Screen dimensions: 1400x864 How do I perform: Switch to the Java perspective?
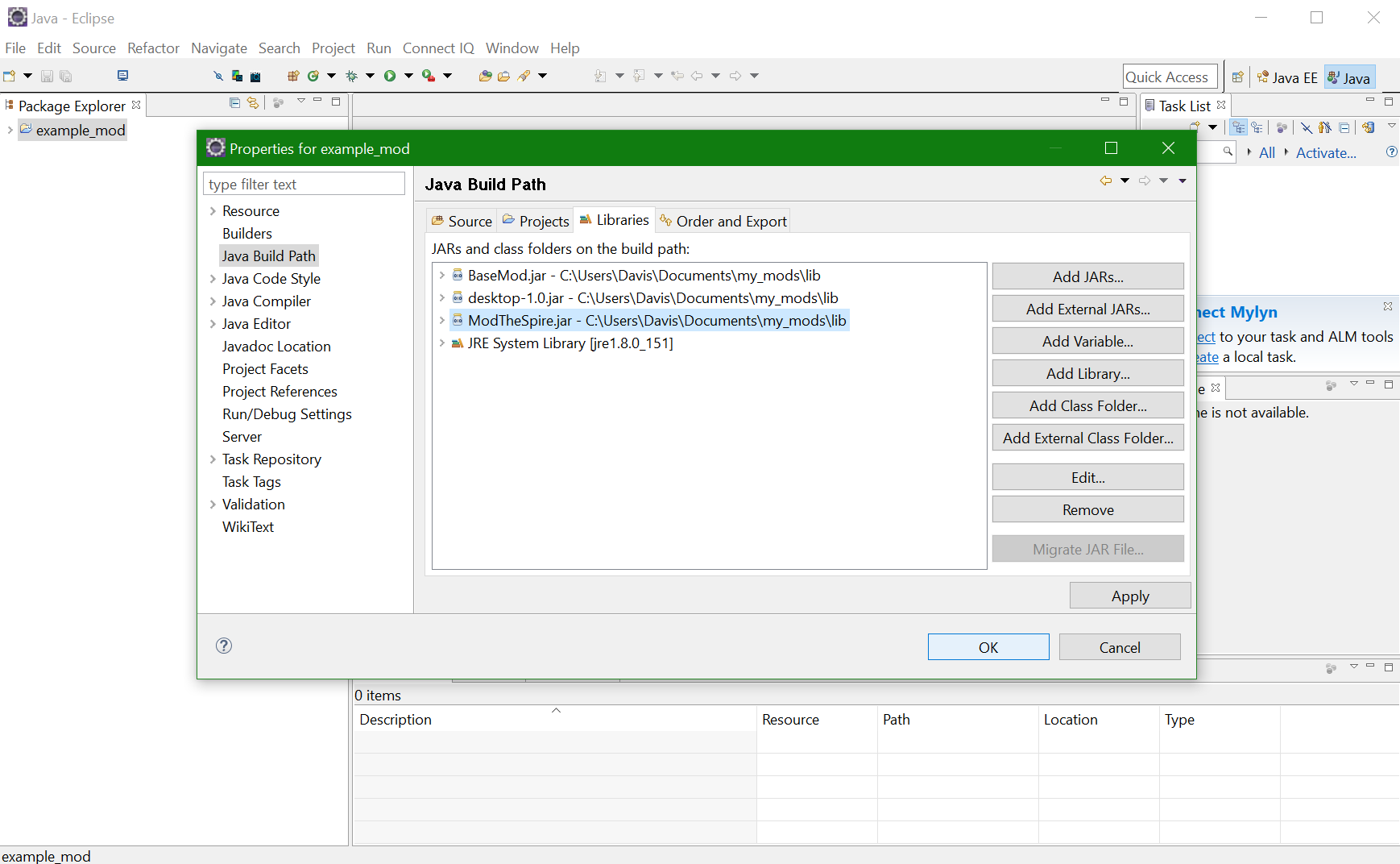pyautogui.click(x=1349, y=77)
